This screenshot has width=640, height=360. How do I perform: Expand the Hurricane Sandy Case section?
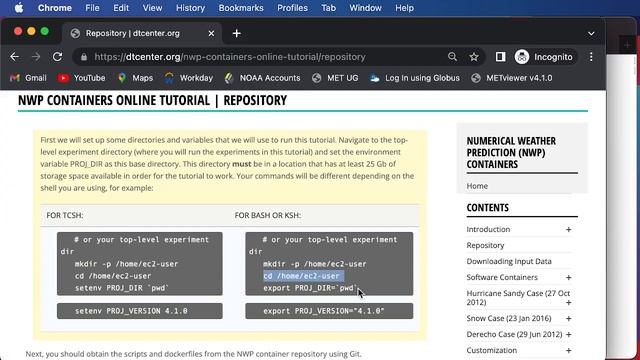[568, 303]
